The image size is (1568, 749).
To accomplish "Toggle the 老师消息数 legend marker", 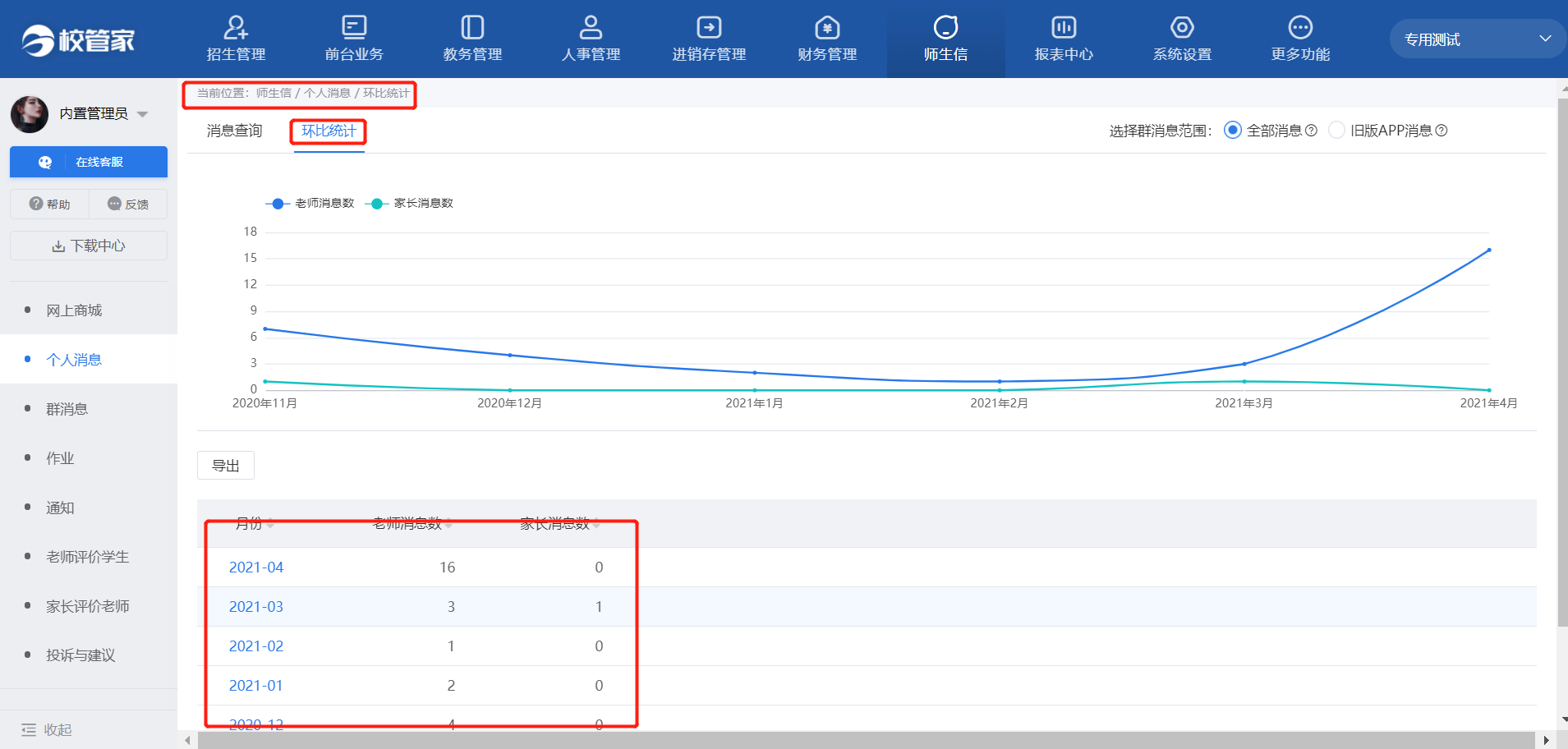I will coord(277,204).
